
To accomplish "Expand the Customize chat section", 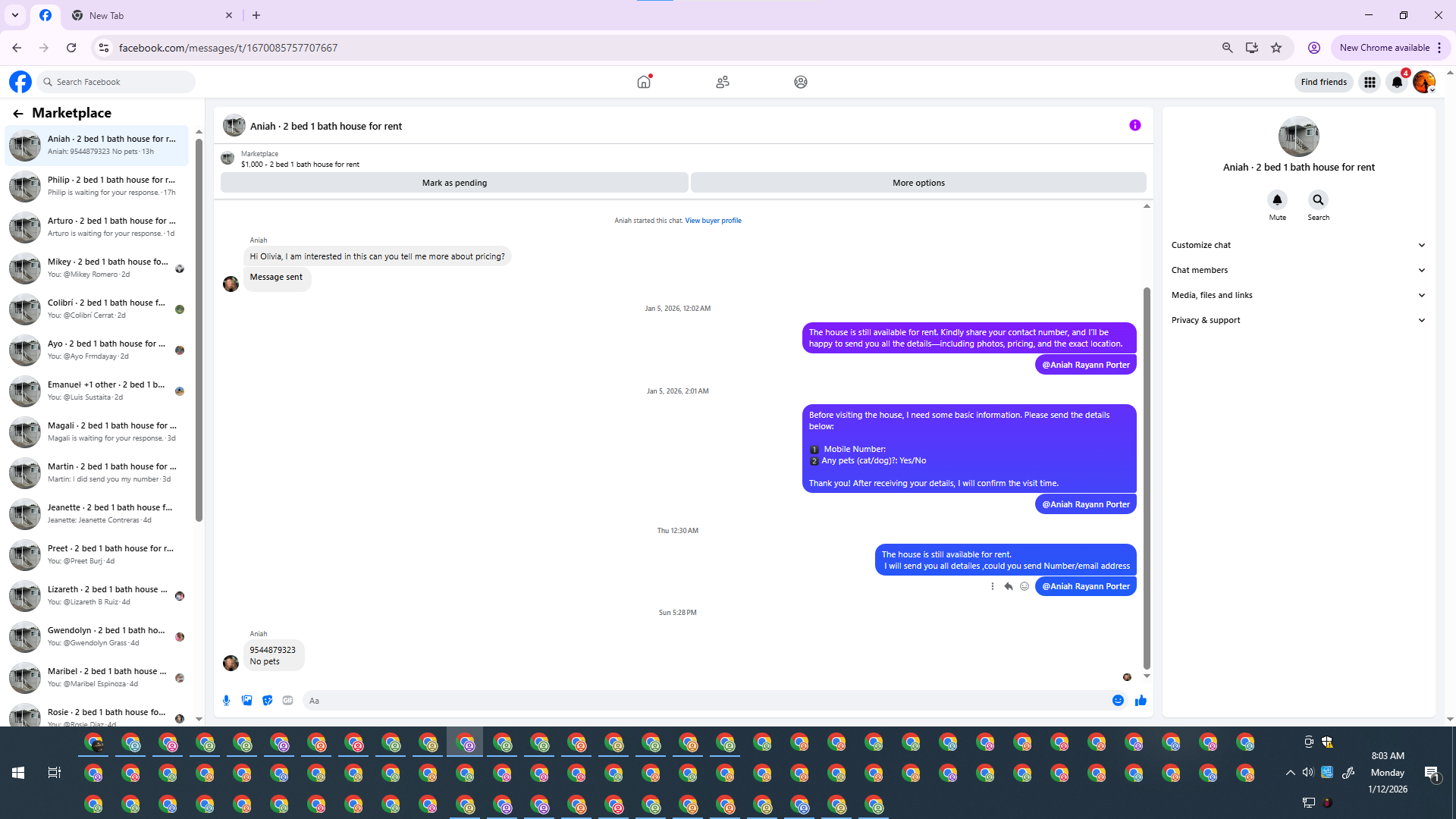I will (1298, 245).
